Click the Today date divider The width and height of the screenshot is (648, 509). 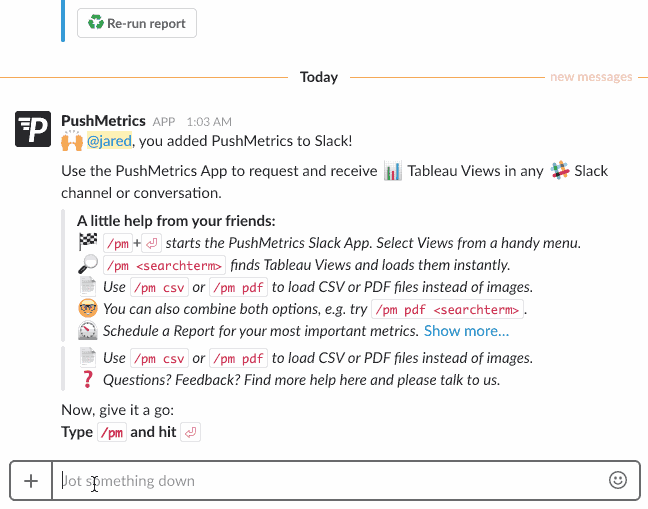[319, 77]
